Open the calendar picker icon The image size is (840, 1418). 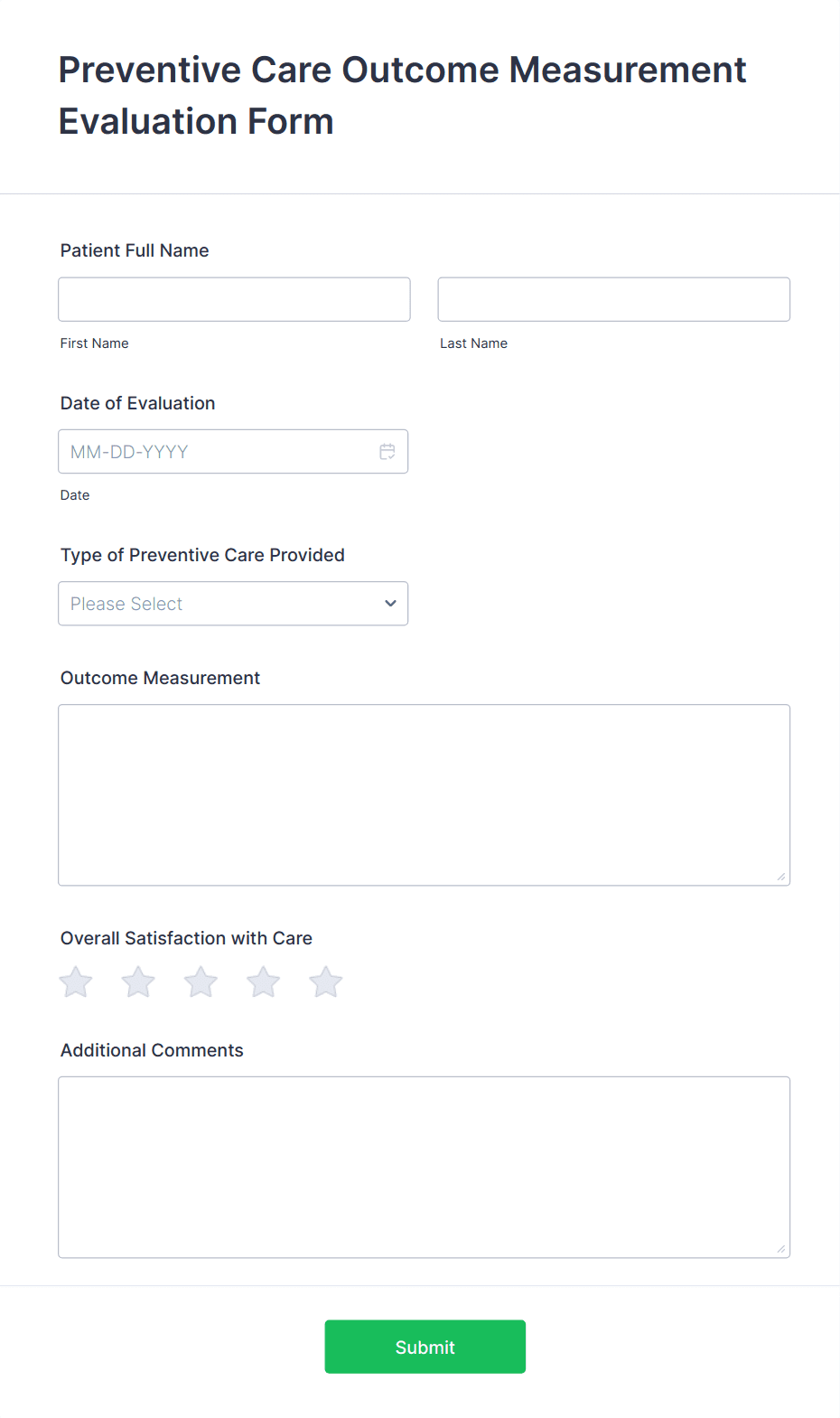coord(387,452)
